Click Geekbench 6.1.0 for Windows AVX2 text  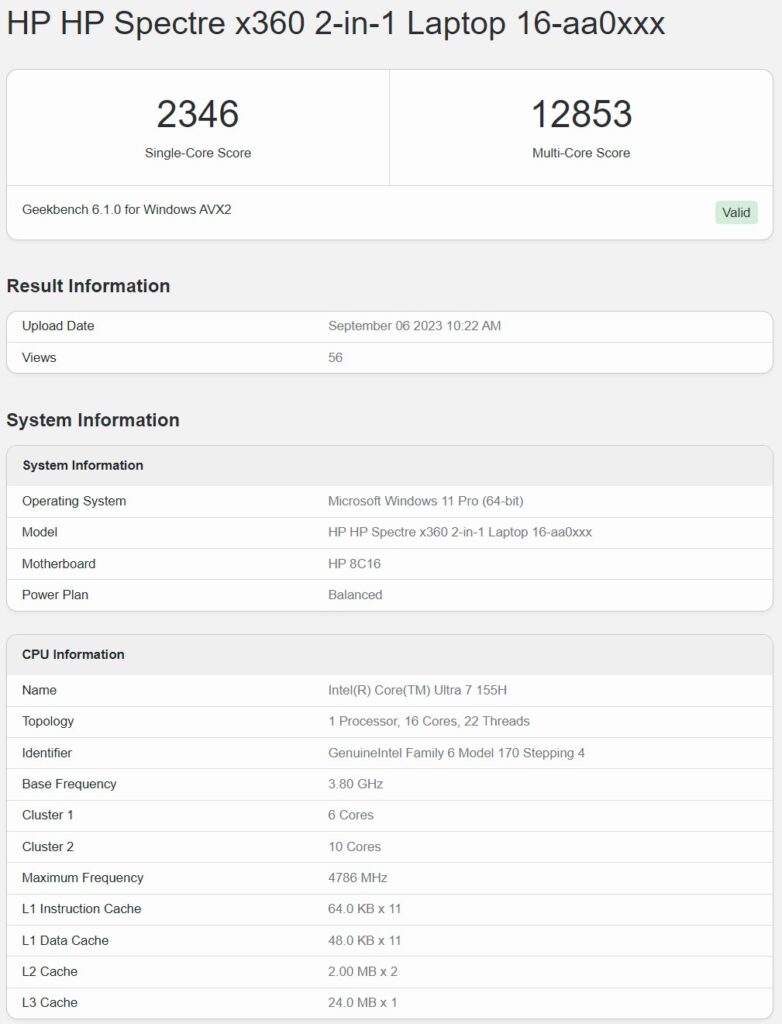pos(127,210)
